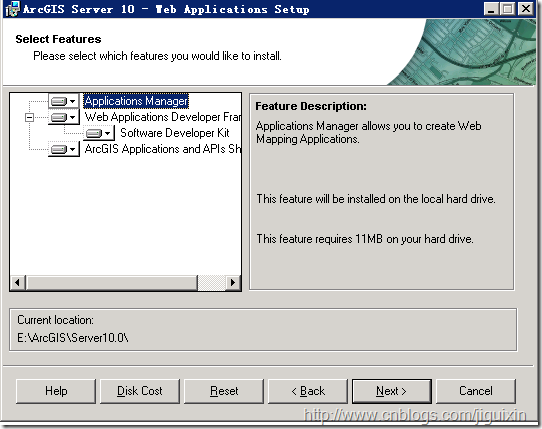Click the E:\ArcGIS\Server10.0\ location text
The height and width of the screenshot is (429, 542).
[73, 337]
